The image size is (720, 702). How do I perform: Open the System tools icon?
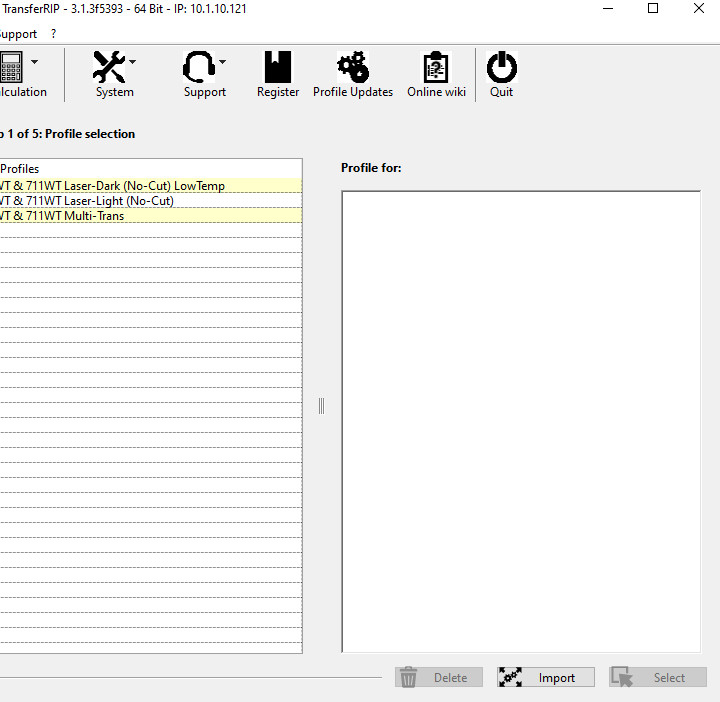(x=109, y=67)
